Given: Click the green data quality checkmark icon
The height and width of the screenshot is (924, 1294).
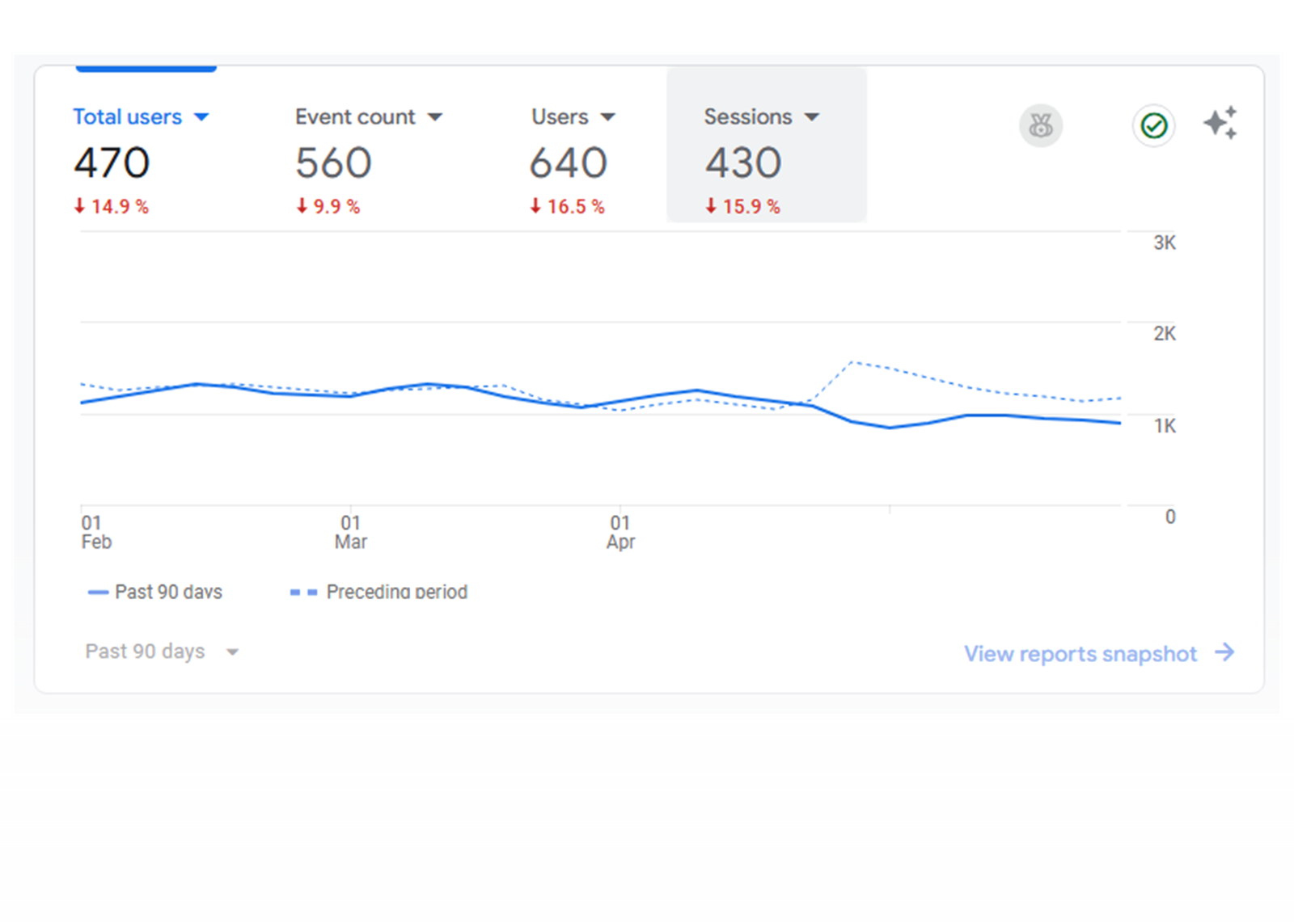Looking at the screenshot, I should (x=1152, y=125).
